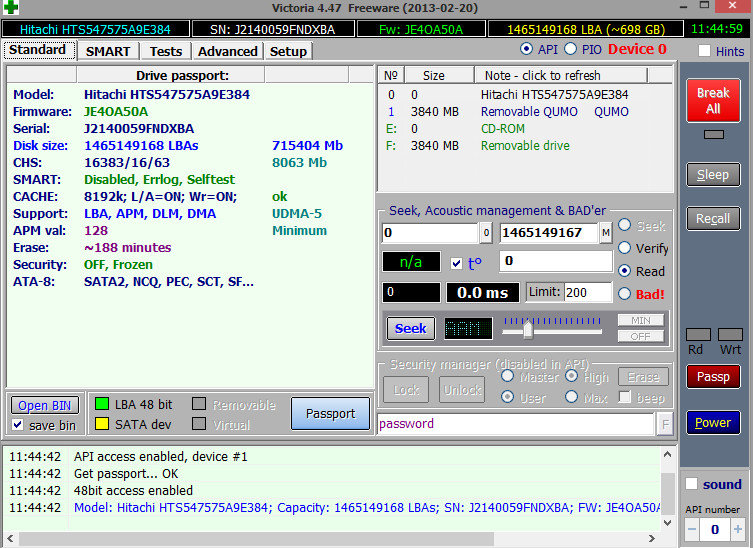Adjust the acoustic management slider
Viewport: 753px width, 548px height.
click(x=527, y=328)
